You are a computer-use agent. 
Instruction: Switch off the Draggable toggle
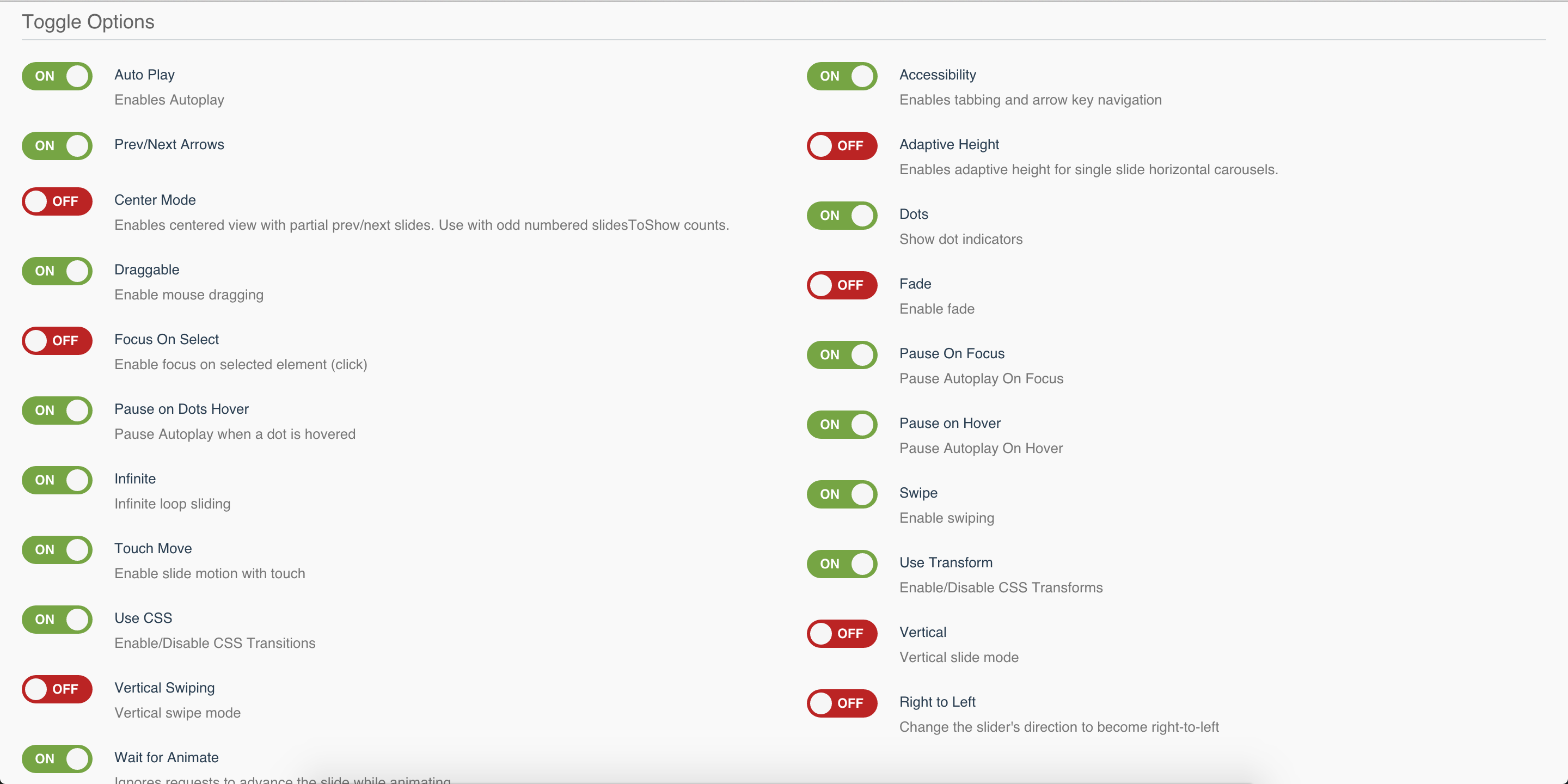57,271
